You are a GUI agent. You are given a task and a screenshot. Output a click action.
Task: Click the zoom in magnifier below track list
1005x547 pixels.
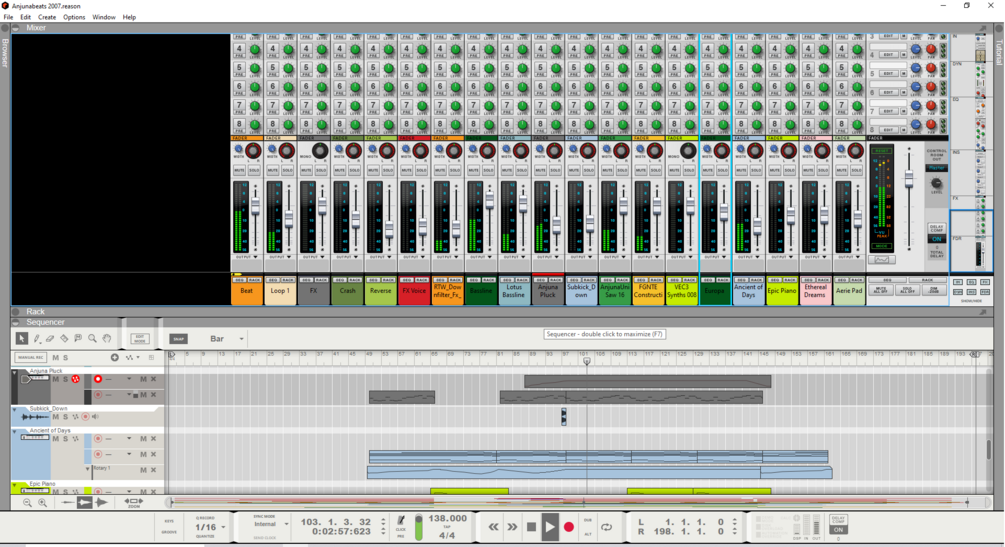pos(42,503)
